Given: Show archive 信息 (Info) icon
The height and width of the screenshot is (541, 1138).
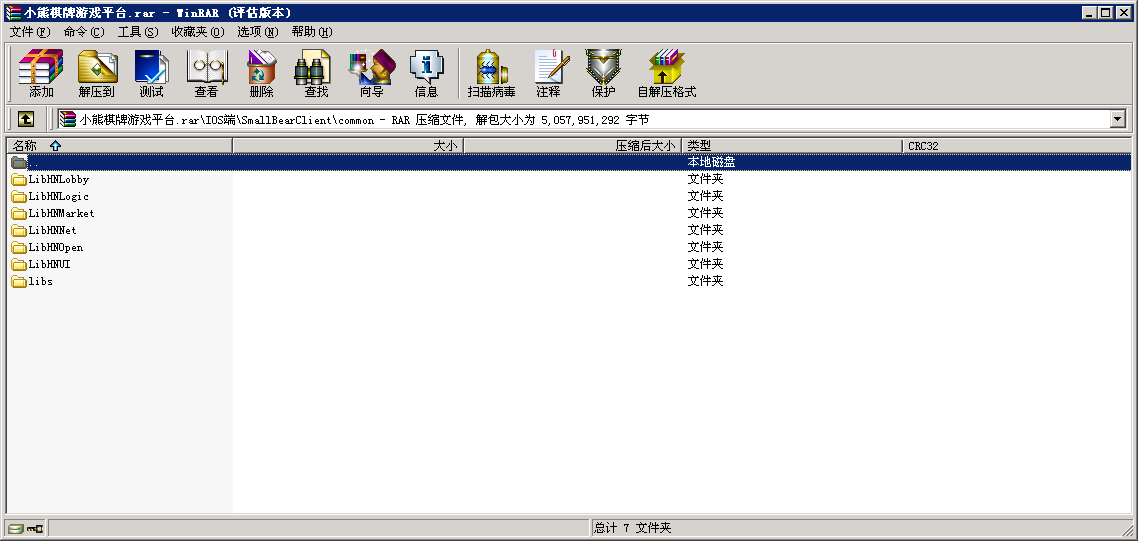Looking at the screenshot, I should tap(426, 73).
